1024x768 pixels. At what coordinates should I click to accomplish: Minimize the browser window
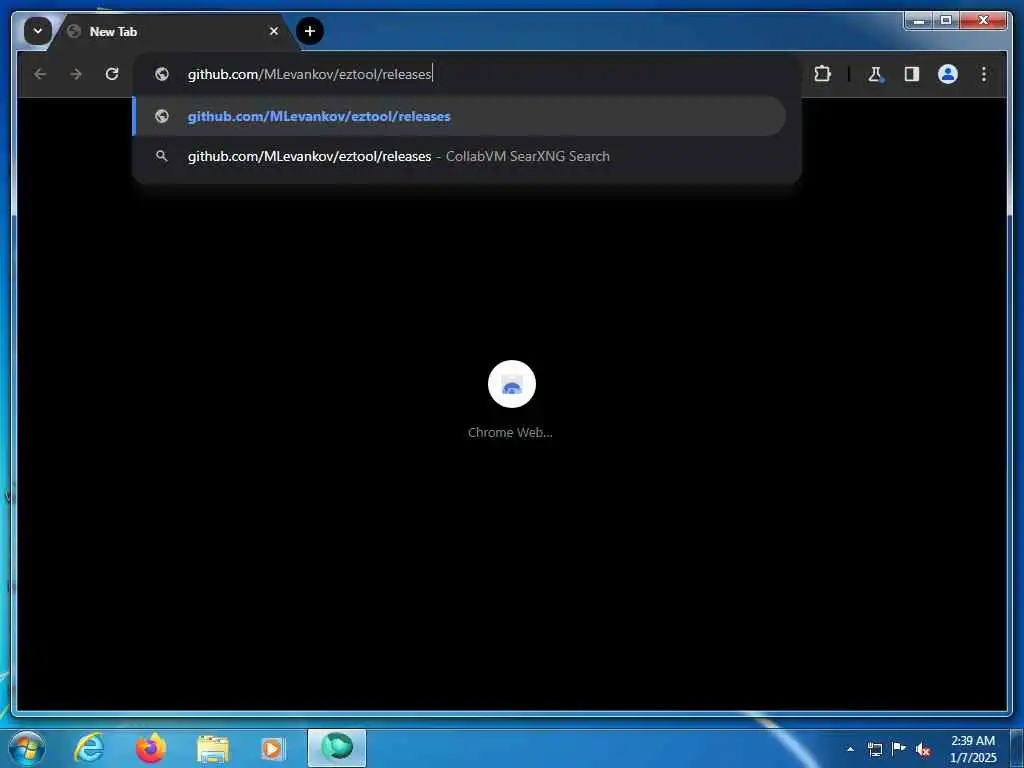(x=919, y=21)
